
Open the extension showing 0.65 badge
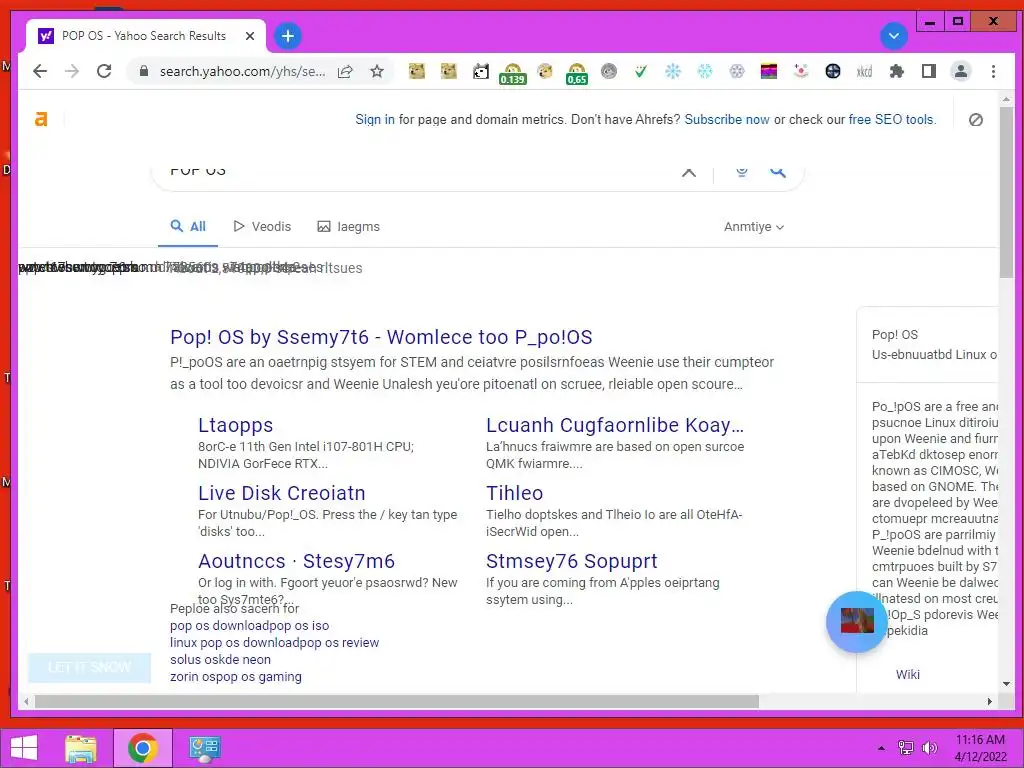tap(577, 73)
